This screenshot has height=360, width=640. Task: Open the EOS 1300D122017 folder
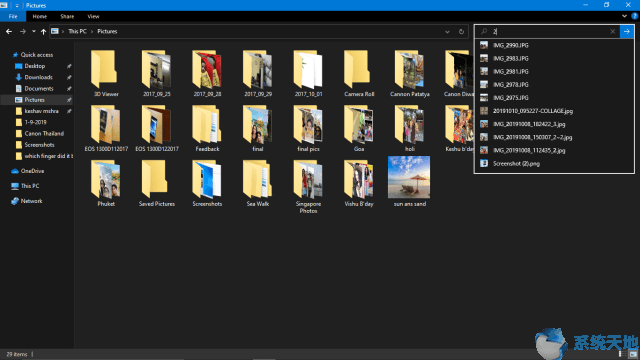tap(156, 129)
